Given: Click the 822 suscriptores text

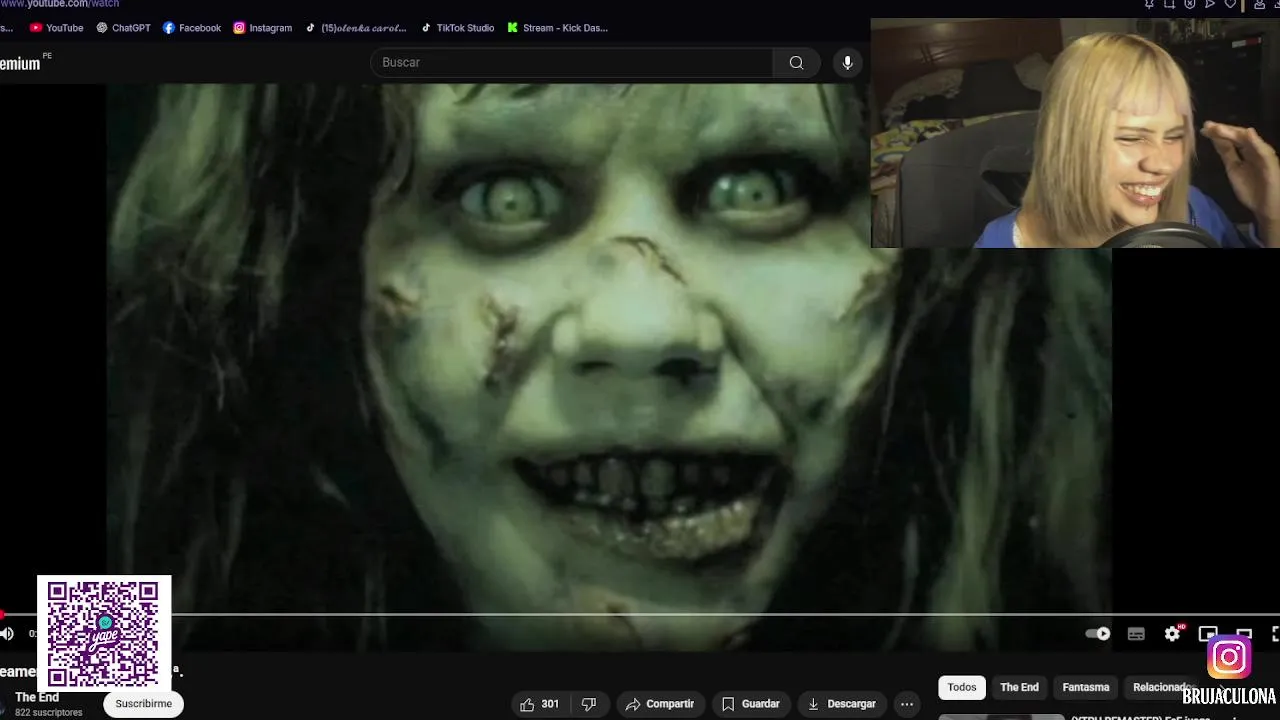Looking at the screenshot, I should [x=49, y=713].
